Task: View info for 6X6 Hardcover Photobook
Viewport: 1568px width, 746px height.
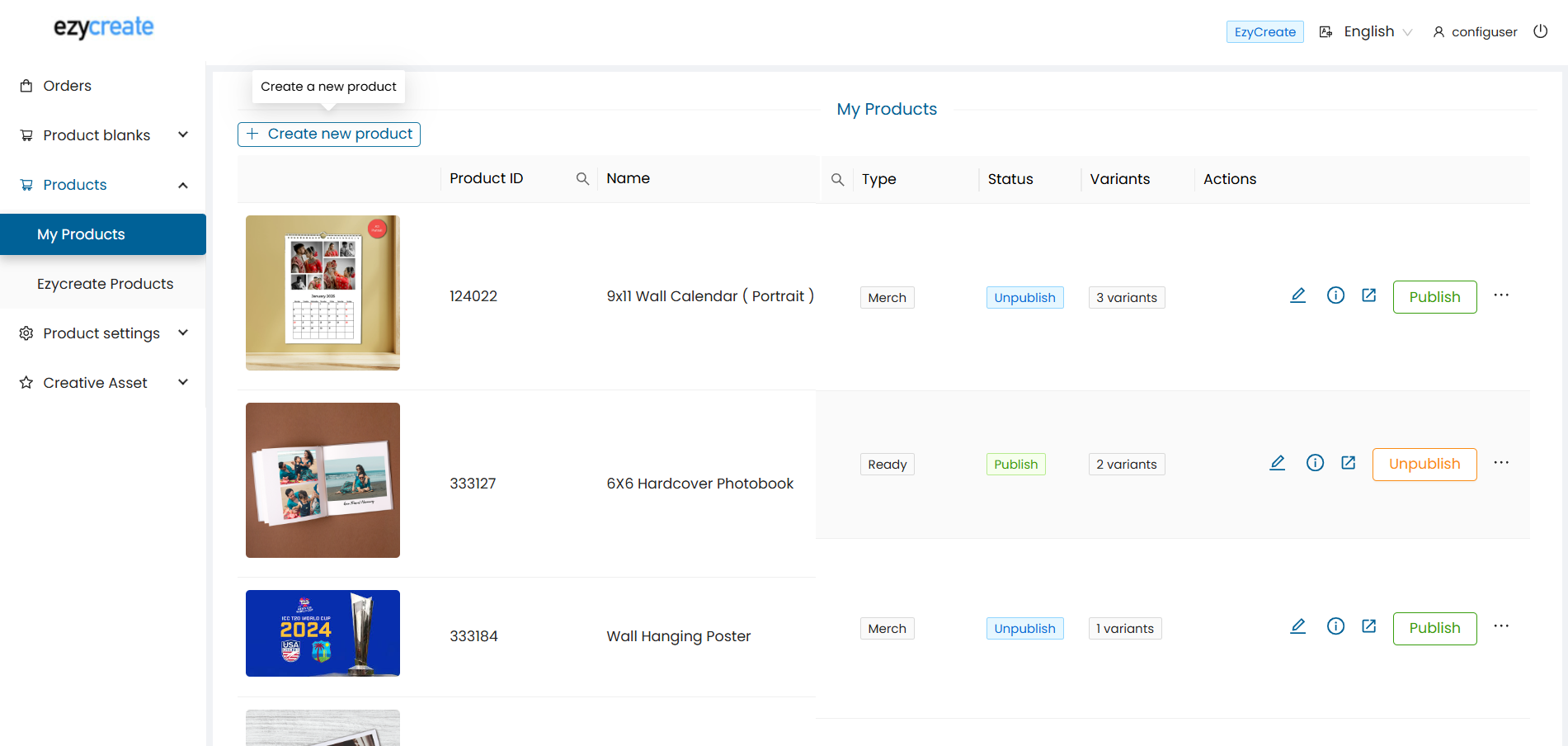Action: 1315,463
